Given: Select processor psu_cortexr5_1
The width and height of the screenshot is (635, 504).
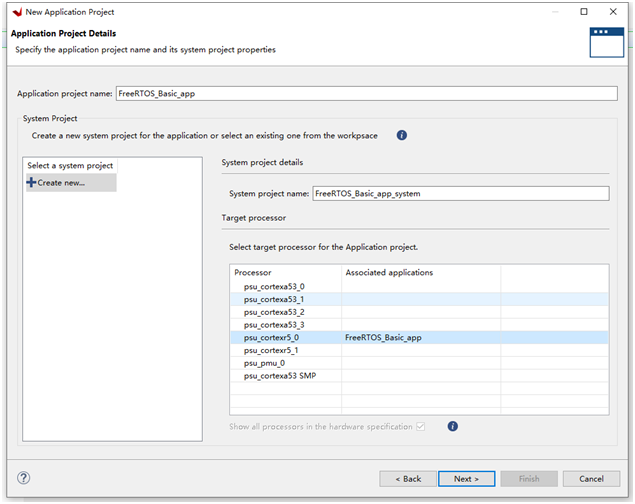Looking at the screenshot, I should pos(419,350).
